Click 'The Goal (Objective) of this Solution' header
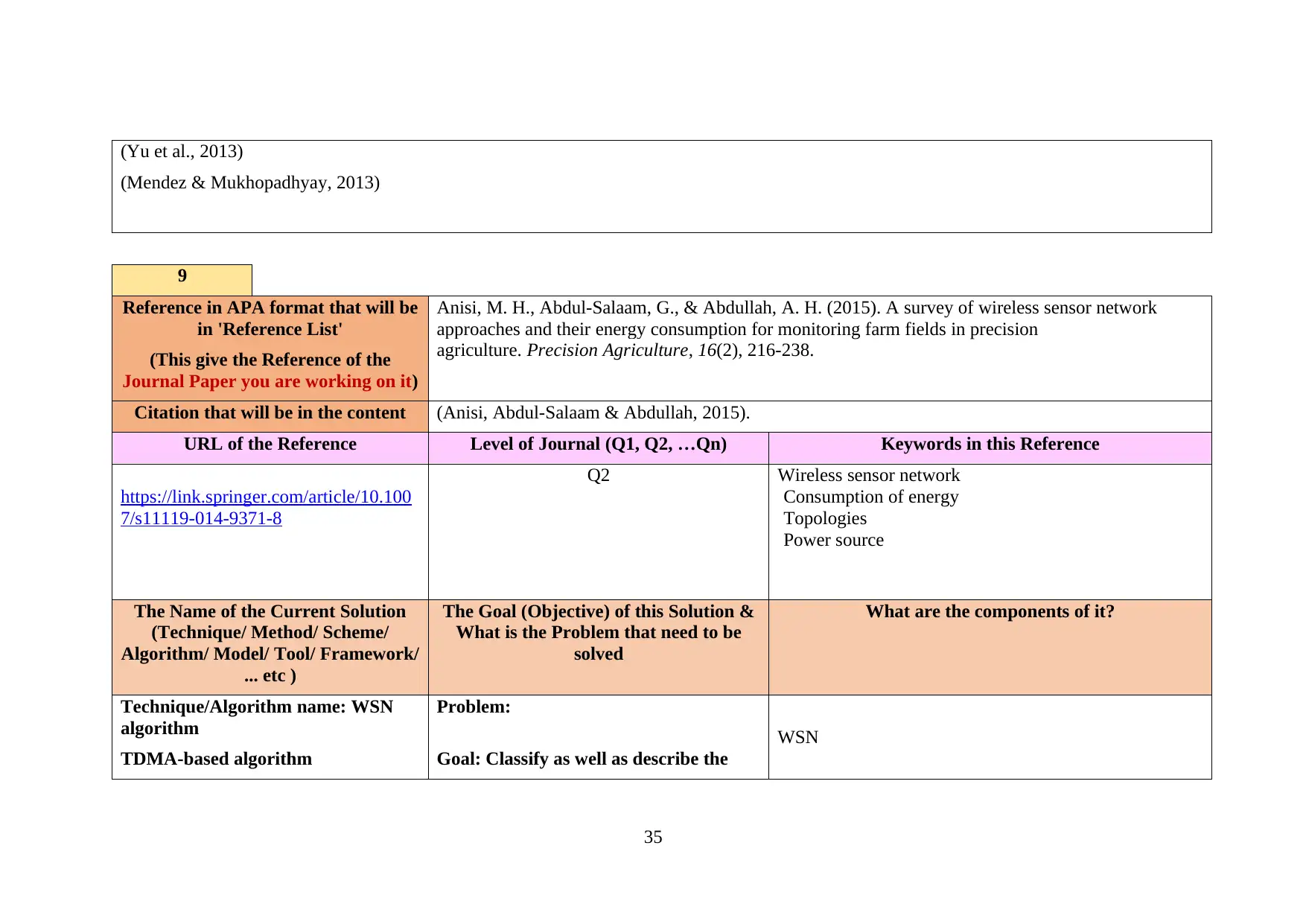The width and height of the screenshot is (1306, 924). click(x=599, y=647)
